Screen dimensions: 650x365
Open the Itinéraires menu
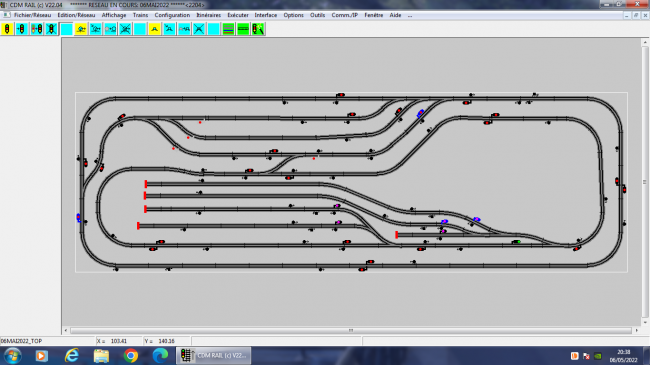(209, 15)
